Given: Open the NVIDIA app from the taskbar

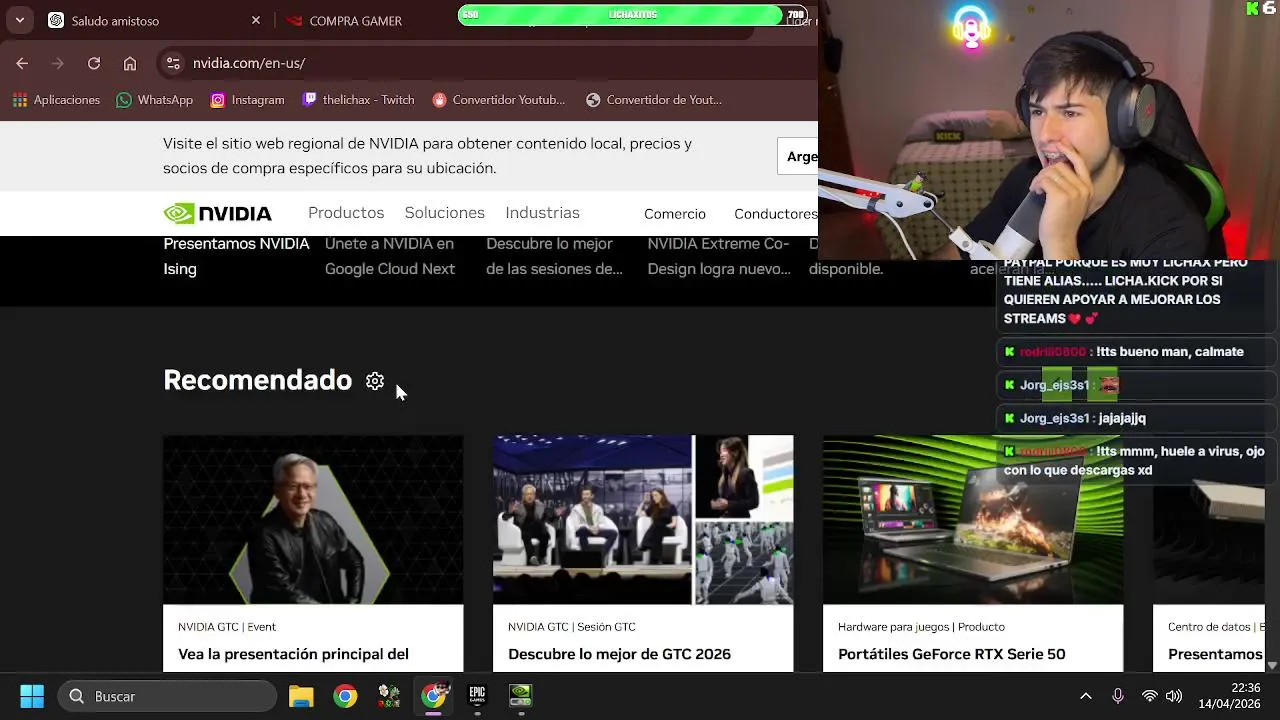Looking at the screenshot, I should pos(521,696).
